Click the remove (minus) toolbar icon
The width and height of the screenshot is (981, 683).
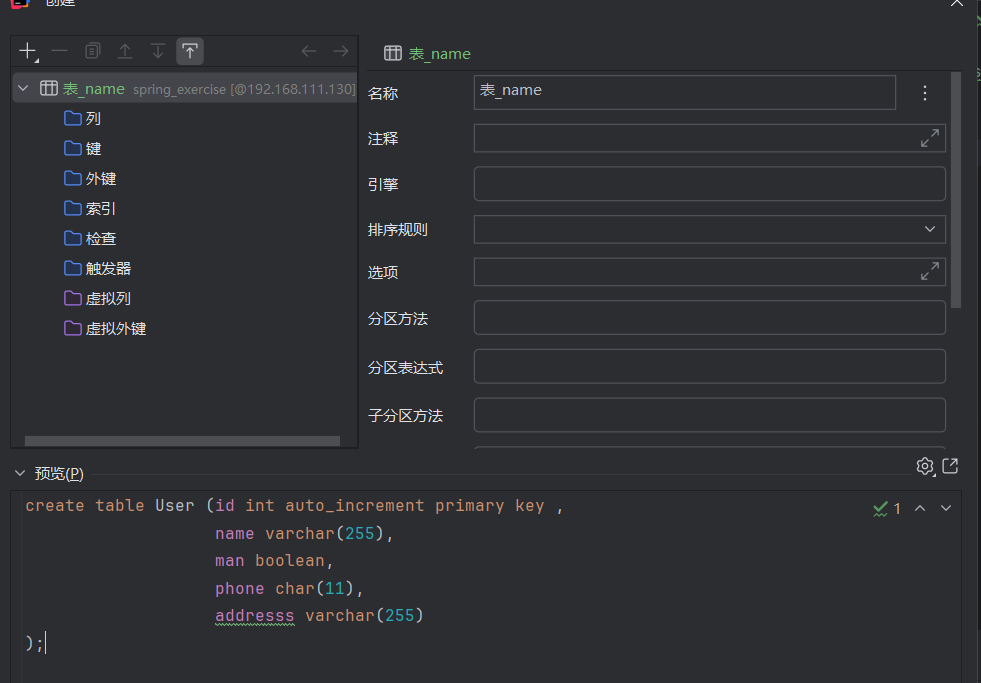(59, 51)
